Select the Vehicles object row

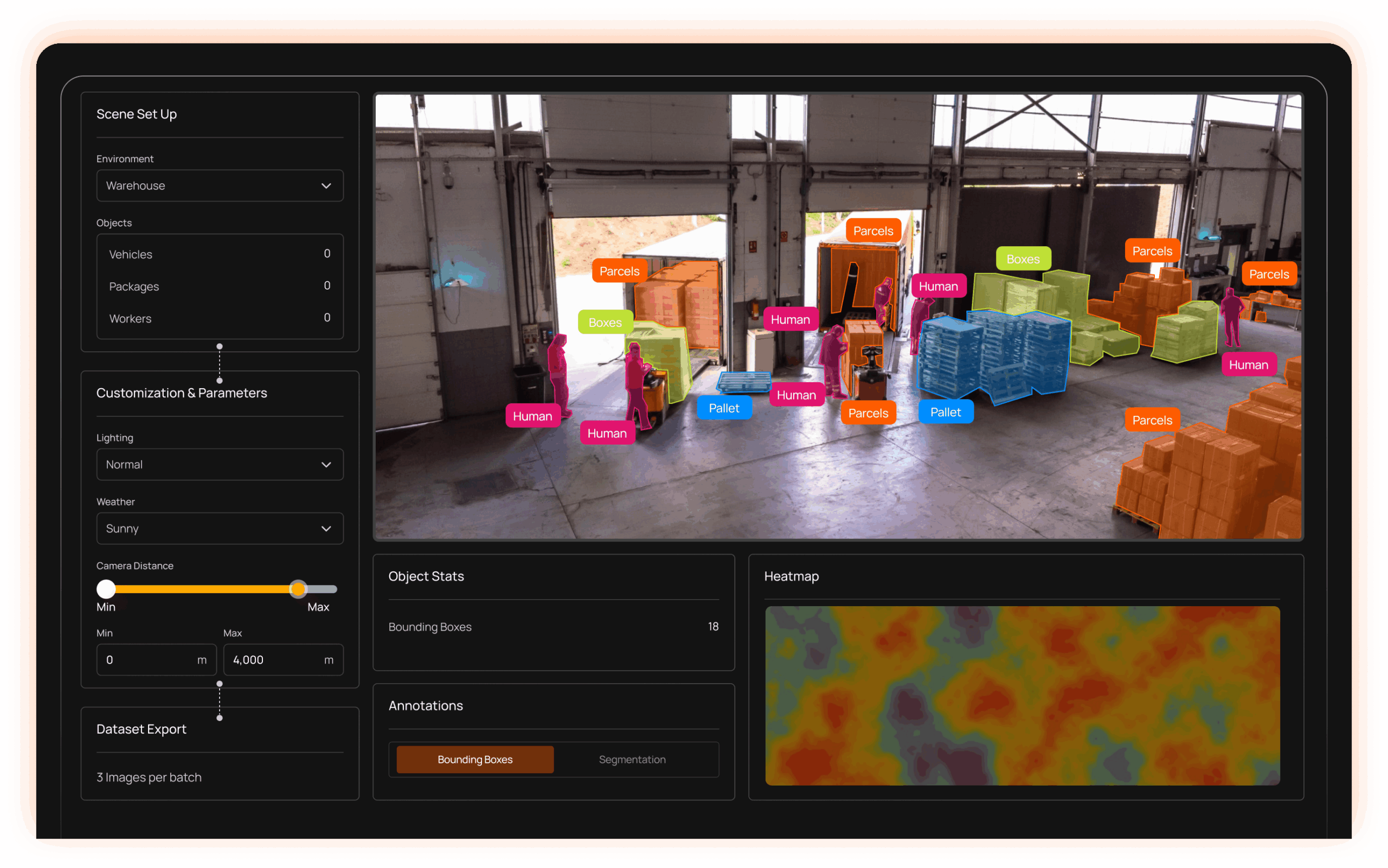(x=219, y=254)
